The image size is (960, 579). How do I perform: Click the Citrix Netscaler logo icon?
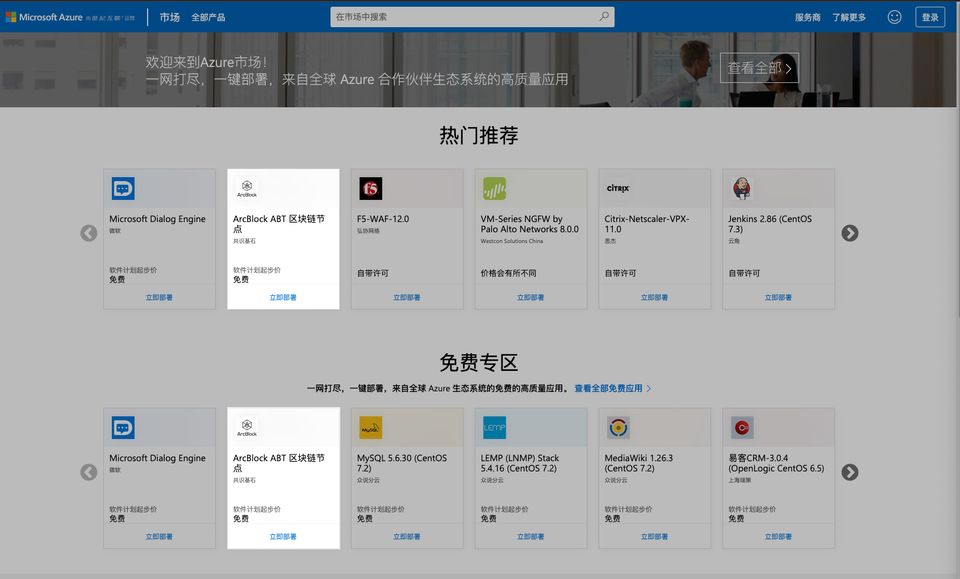(618, 188)
